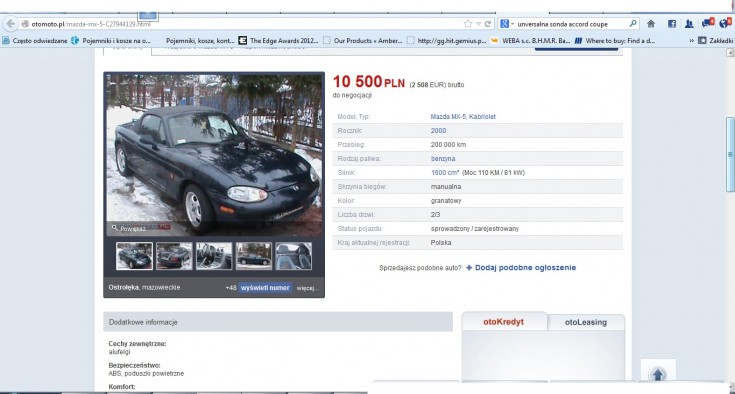Image resolution: width=735 pixels, height=394 pixels.
Task: Reload the page with refresh icon
Action: (488, 24)
